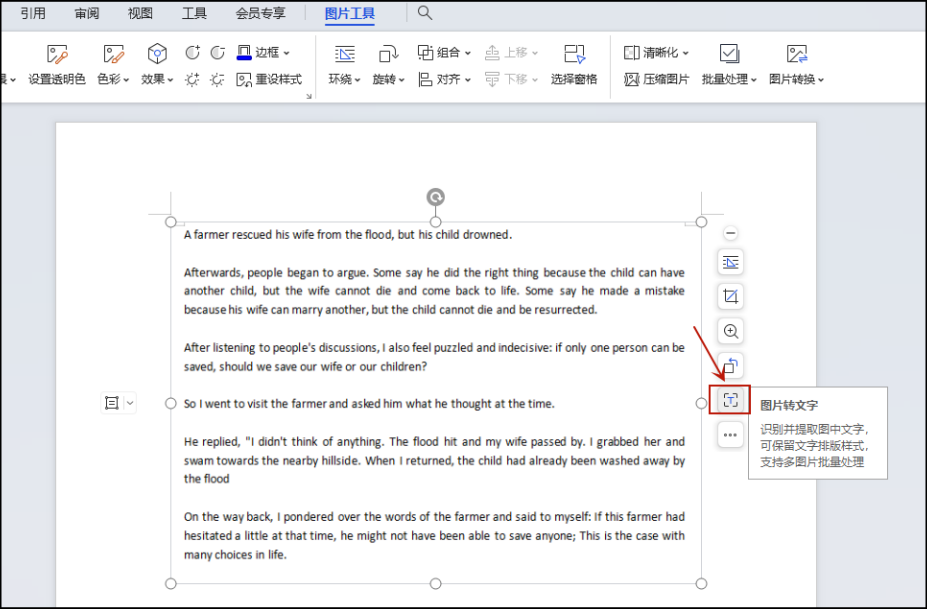The height and width of the screenshot is (609, 927).
Task: Expand the 边框 border dropdown
Action: (265, 52)
